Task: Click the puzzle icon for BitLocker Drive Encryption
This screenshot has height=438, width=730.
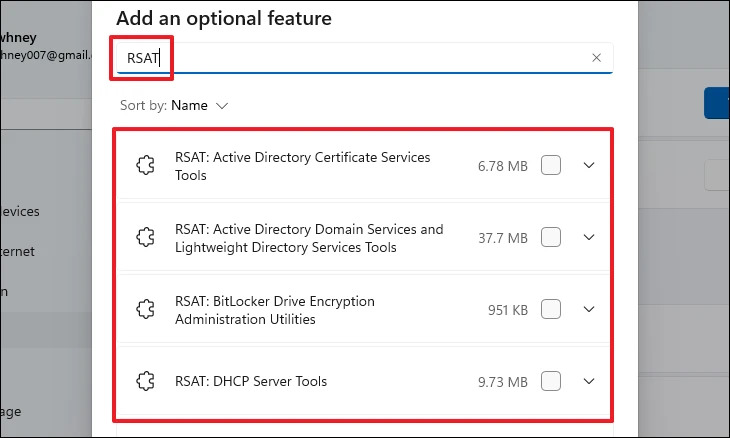Action: [x=145, y=310]
